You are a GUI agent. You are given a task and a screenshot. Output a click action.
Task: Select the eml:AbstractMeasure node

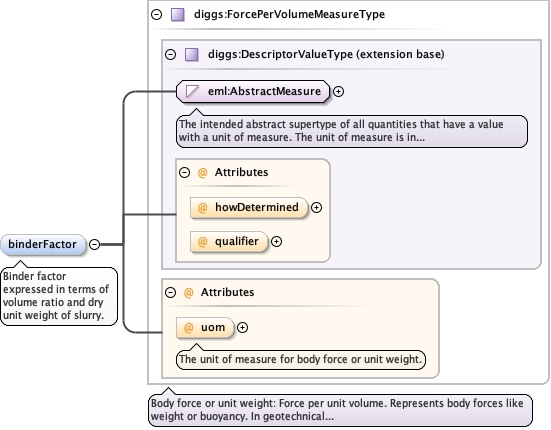[x=253, y=92]
